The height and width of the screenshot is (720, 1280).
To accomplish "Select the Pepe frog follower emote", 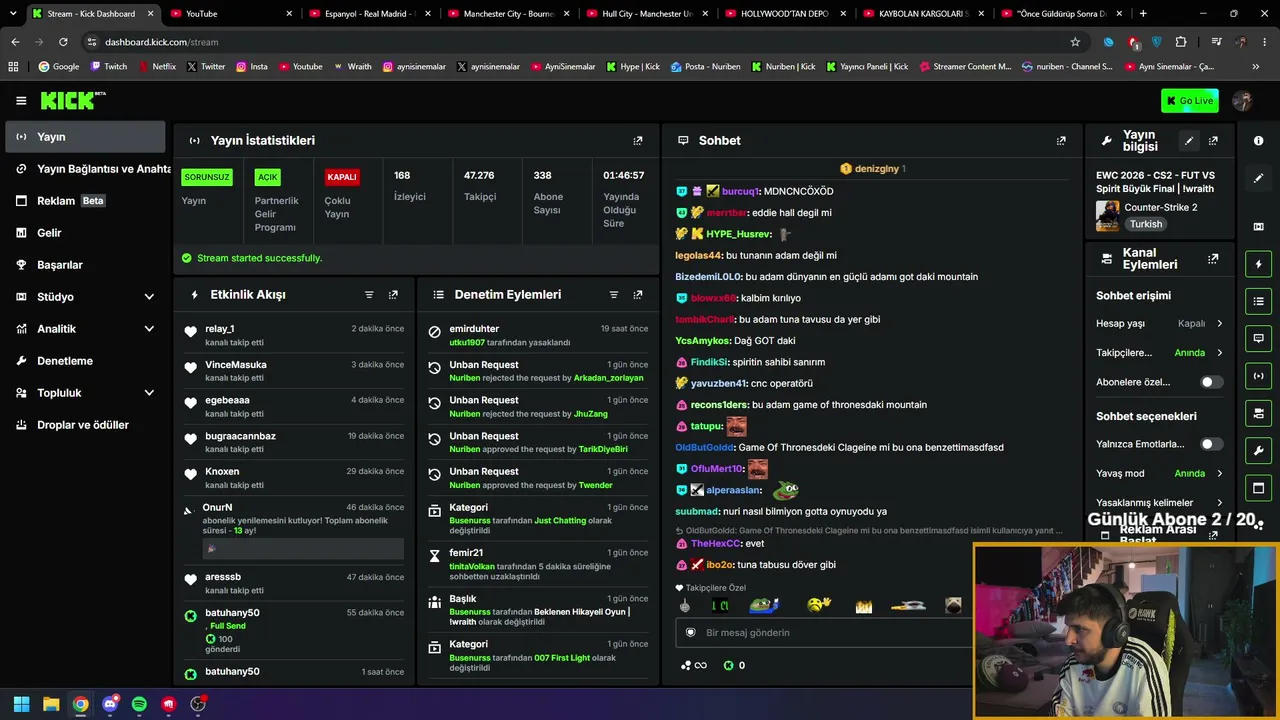I will (x=763, y=605).
